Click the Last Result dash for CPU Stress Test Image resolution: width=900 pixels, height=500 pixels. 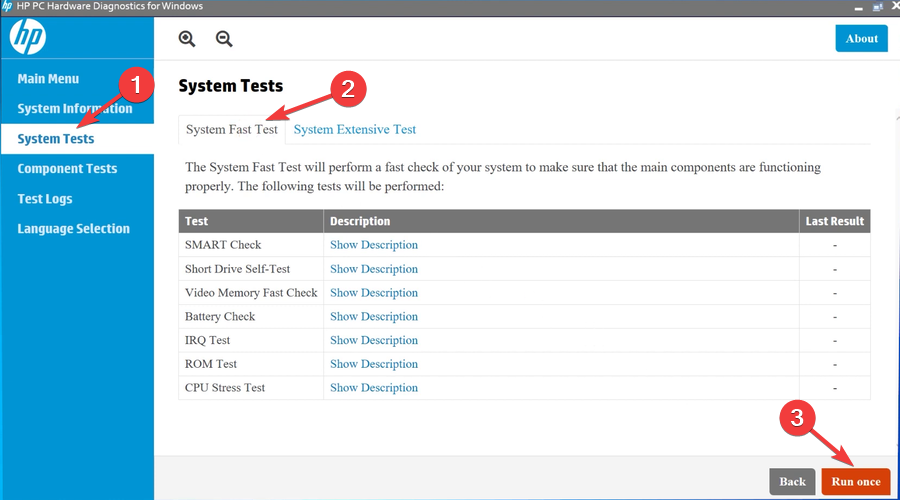[835, 389]
